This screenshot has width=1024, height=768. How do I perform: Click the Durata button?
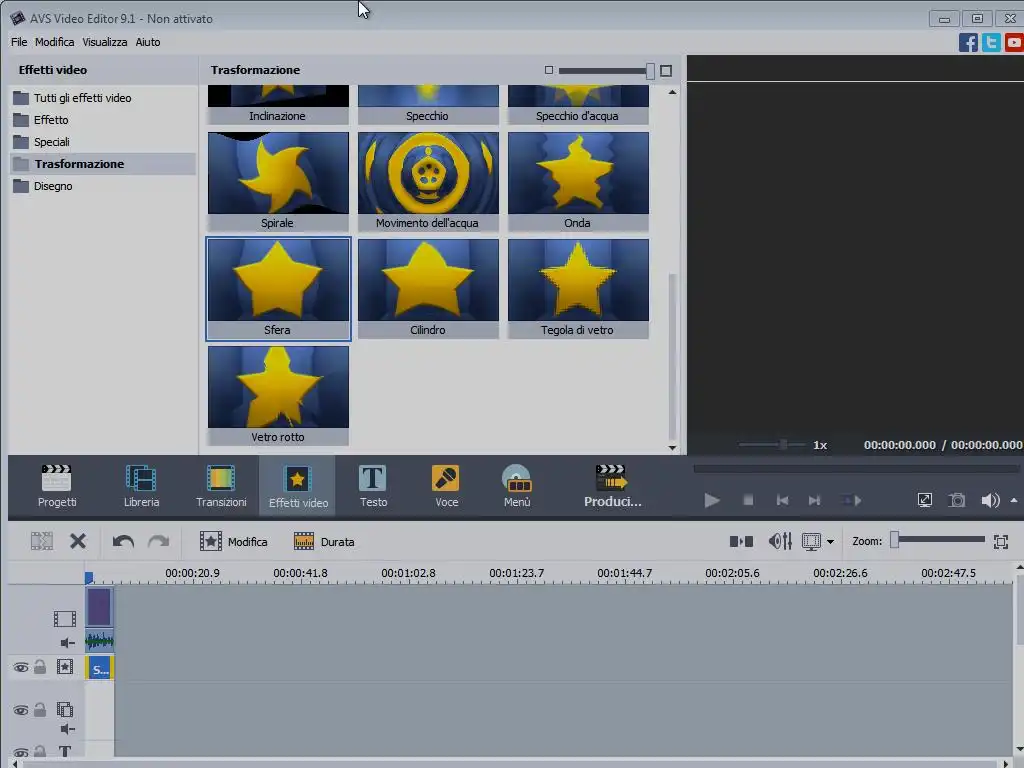(324, 541)
